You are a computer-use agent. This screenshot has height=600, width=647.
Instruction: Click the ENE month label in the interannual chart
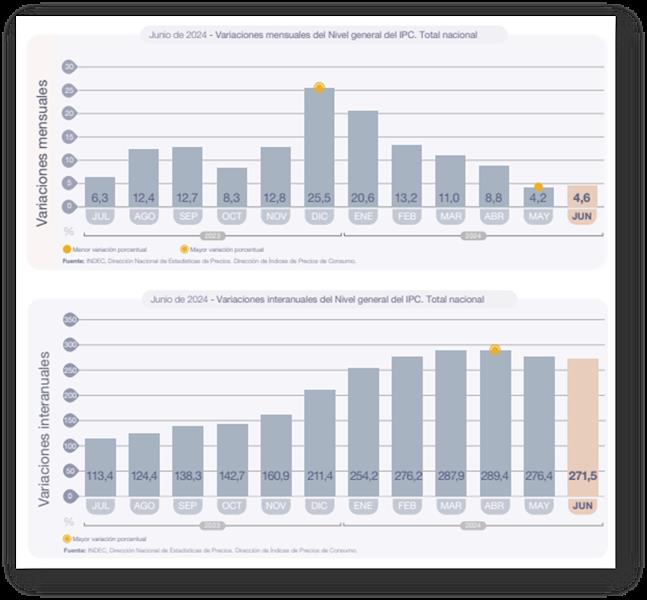click(x=363, y=507)
